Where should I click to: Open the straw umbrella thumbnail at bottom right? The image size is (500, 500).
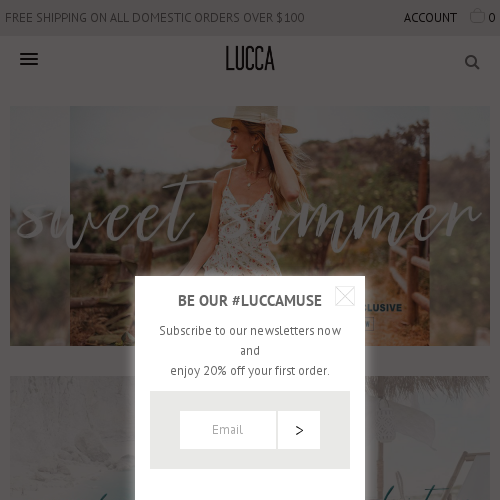[427, 438]
